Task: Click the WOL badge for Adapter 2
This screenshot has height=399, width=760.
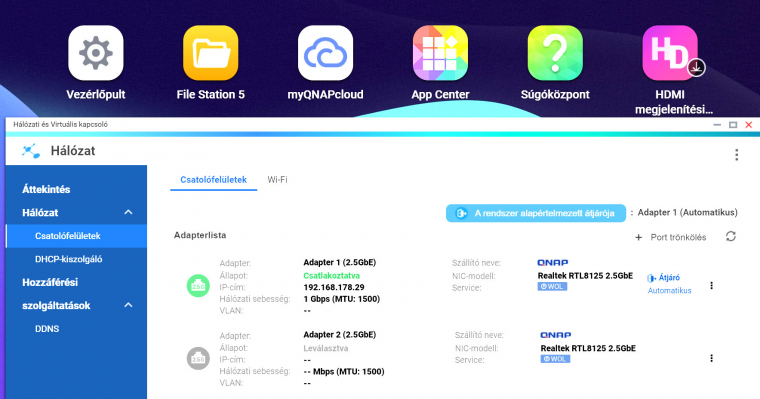Action: 555,359
